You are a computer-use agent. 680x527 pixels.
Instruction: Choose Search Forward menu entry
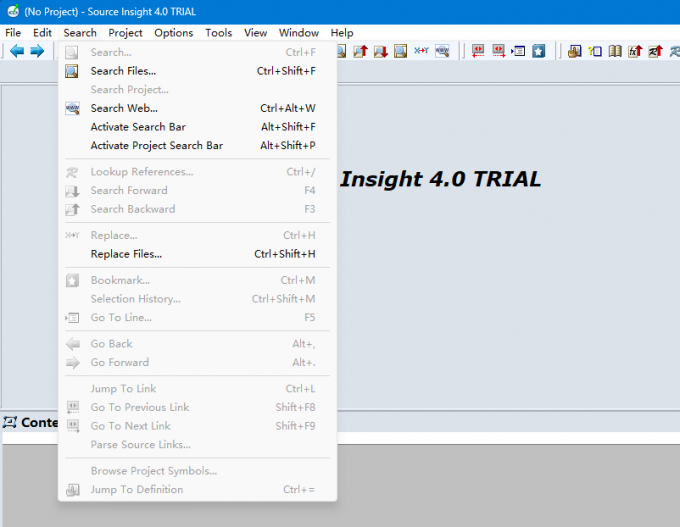197,191
